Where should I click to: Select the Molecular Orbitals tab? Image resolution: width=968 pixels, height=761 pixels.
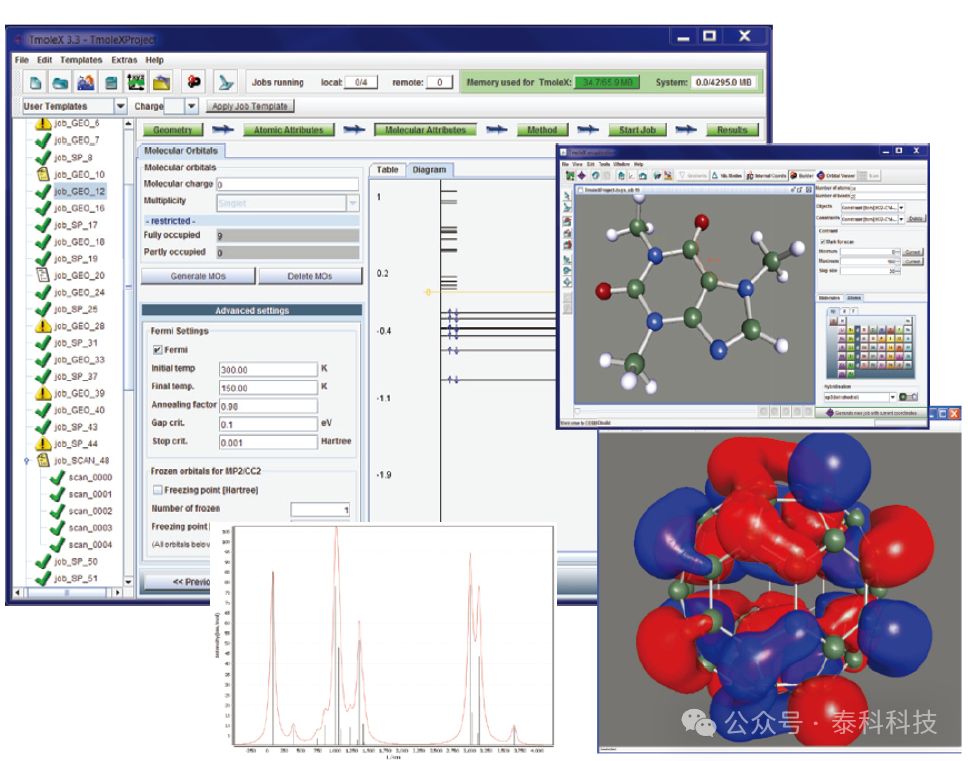[x=181, y=151]
